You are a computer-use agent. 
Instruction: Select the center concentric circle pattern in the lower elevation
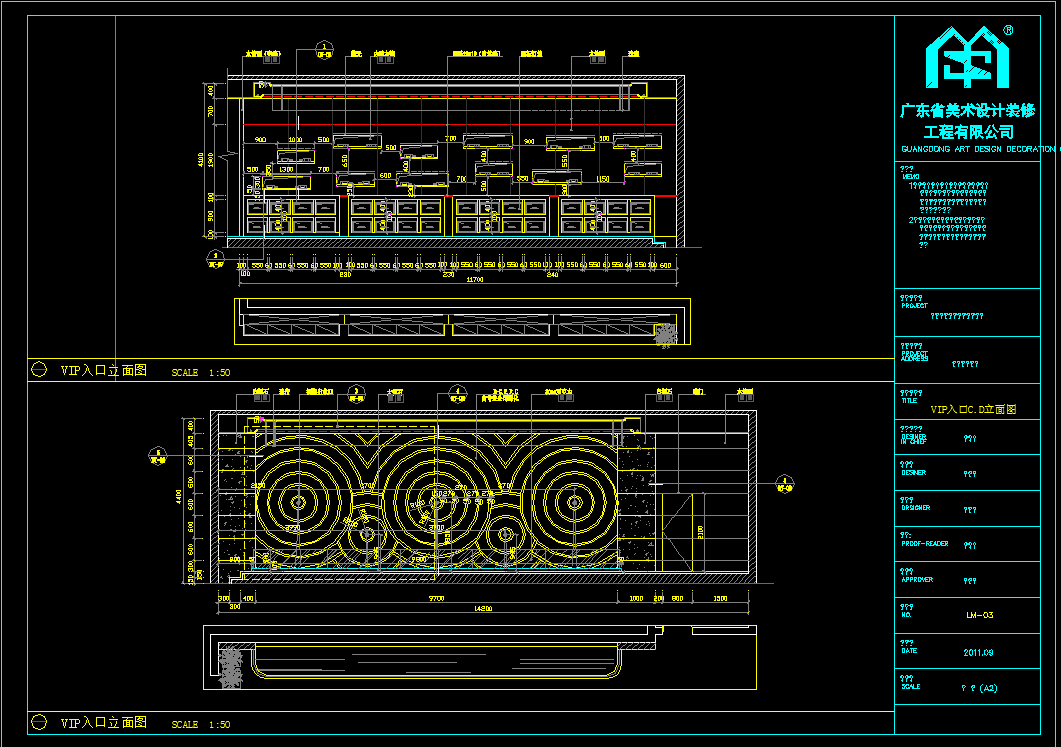436,503
